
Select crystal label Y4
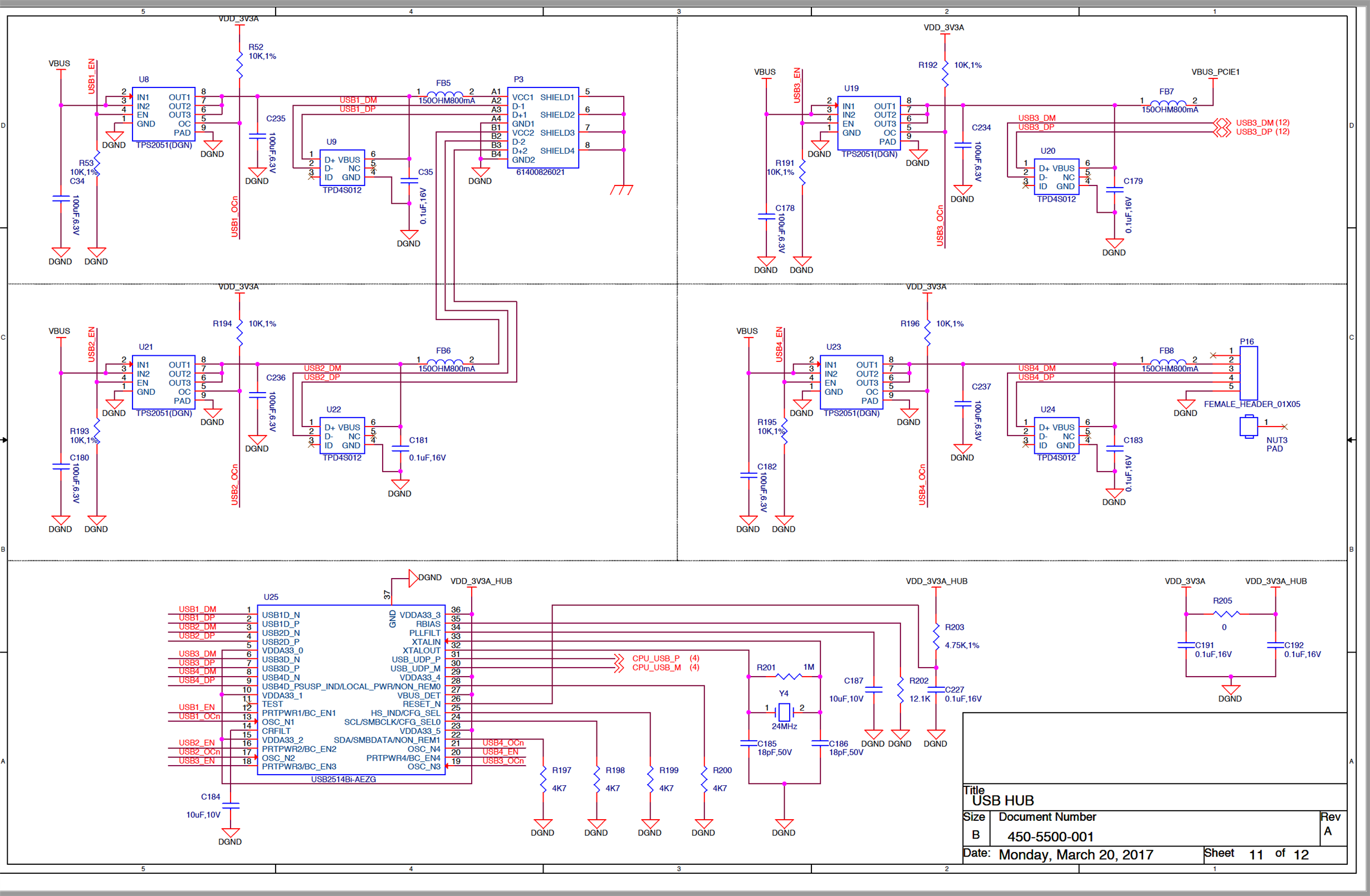(784, 694)
